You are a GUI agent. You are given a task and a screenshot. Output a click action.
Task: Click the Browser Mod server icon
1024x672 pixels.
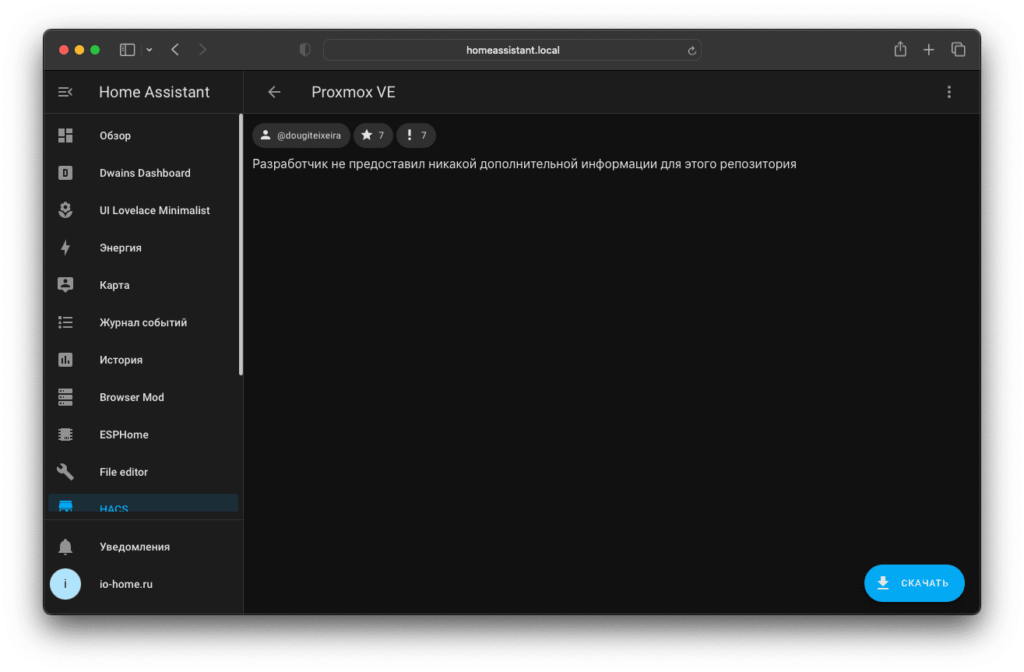[65, 396]
